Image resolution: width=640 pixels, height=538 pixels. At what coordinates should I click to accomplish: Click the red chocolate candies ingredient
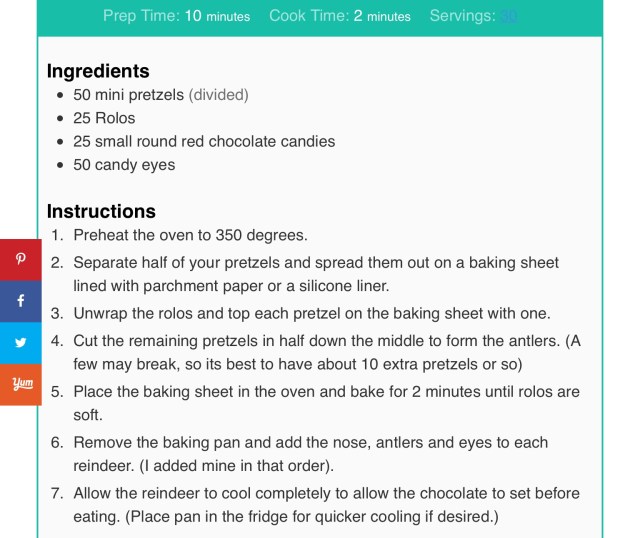(204, 141)
